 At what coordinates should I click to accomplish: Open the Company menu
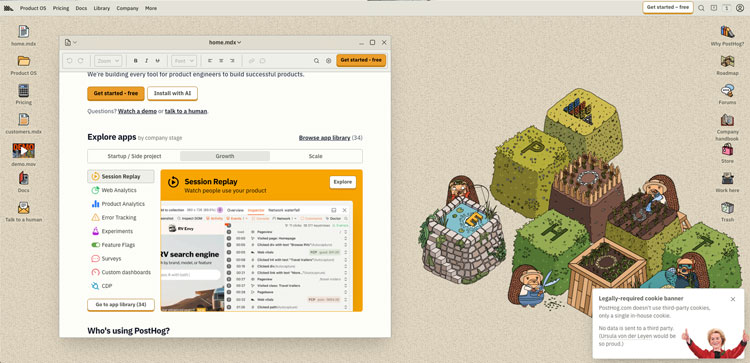127,8
